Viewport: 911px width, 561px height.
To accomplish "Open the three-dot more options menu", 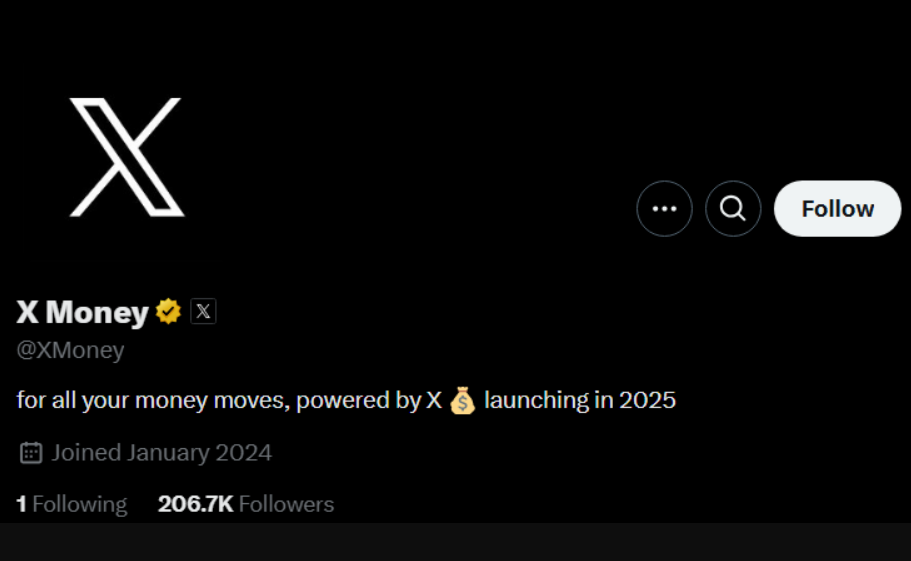I will click(664, 208).
